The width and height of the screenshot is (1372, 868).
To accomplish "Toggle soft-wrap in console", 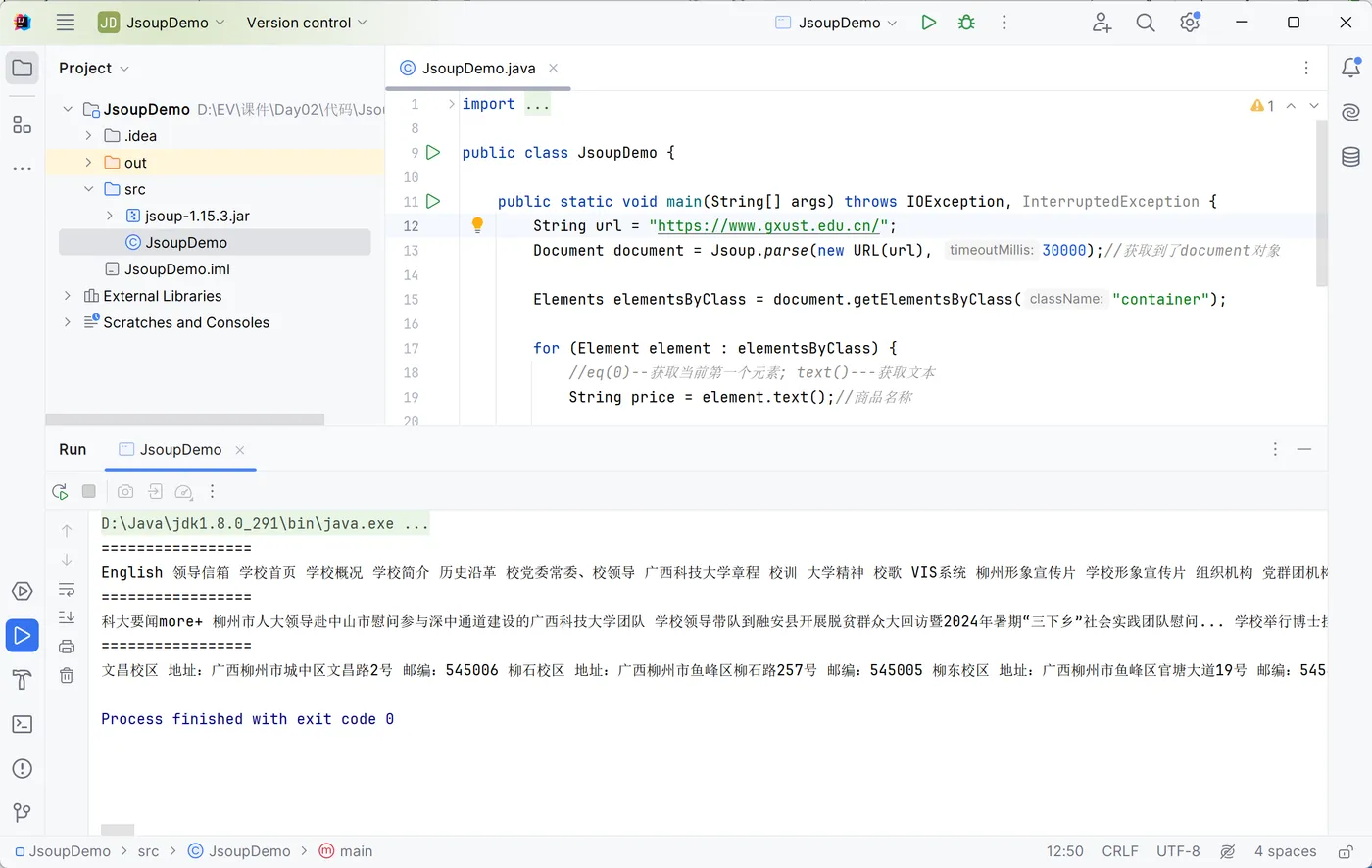I will click(x=67, y=589).
